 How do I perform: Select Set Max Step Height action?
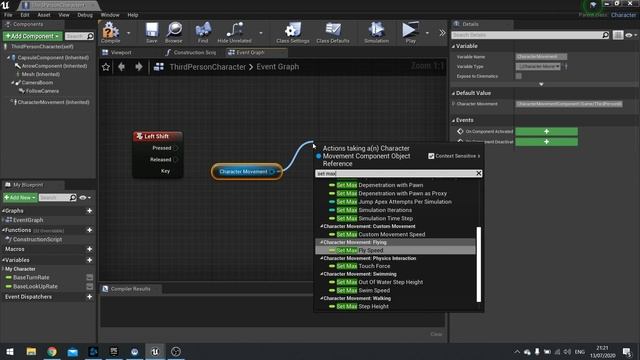[x=358, y=306]
